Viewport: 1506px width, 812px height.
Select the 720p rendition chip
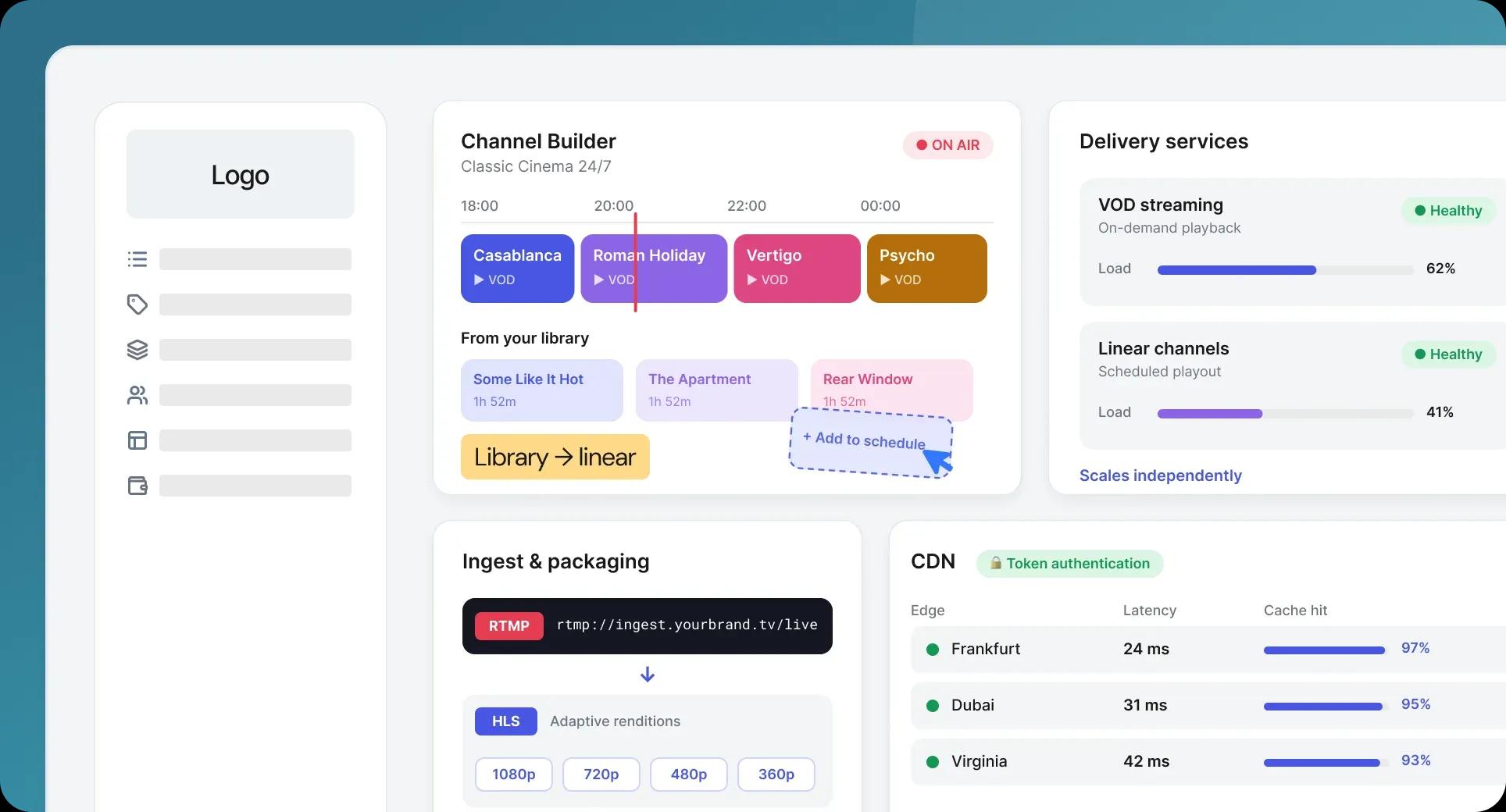pos(601,775)
